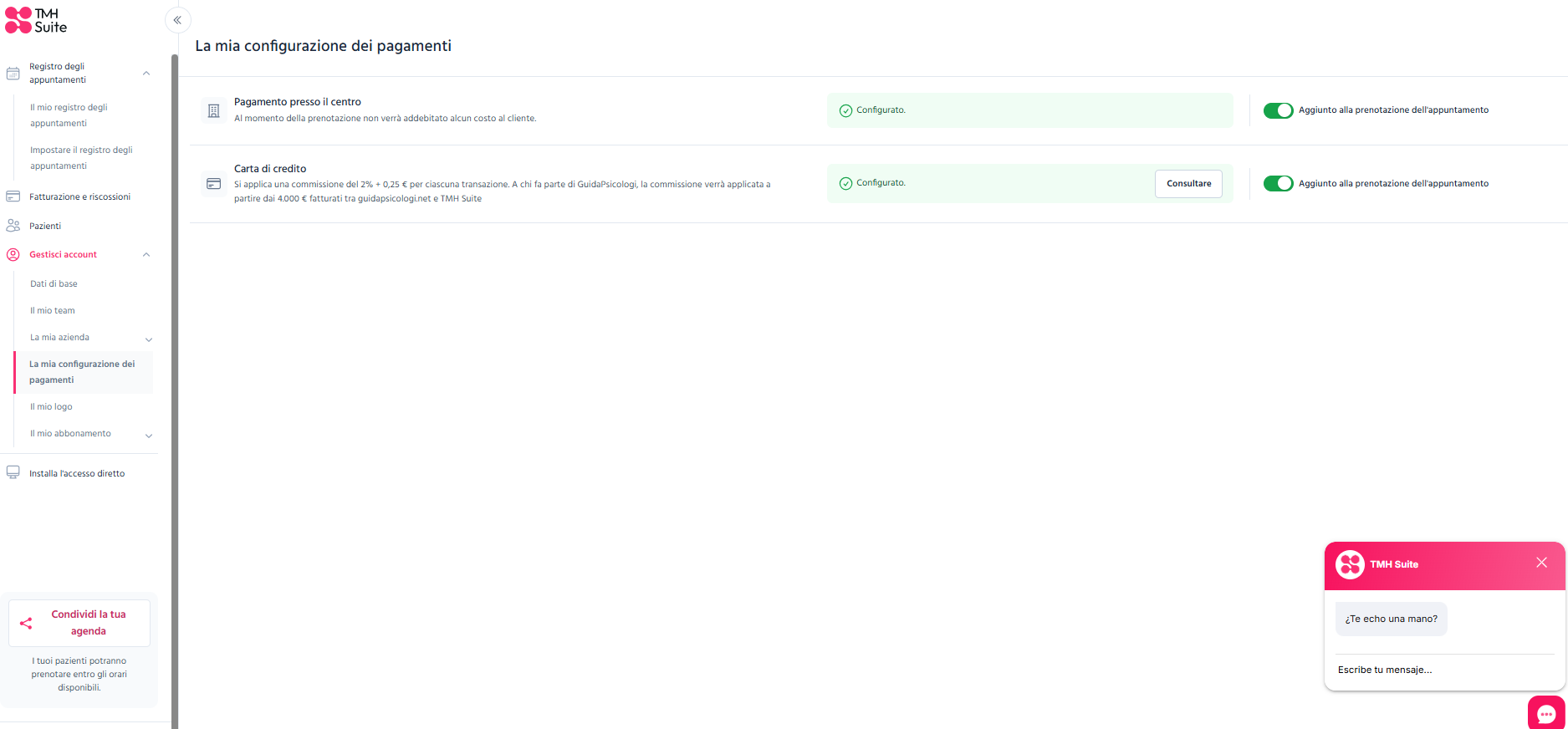This screenshot has height=729, width=1568.
Task: Select Il mio team menu item
Action: [x=53, y=310]
